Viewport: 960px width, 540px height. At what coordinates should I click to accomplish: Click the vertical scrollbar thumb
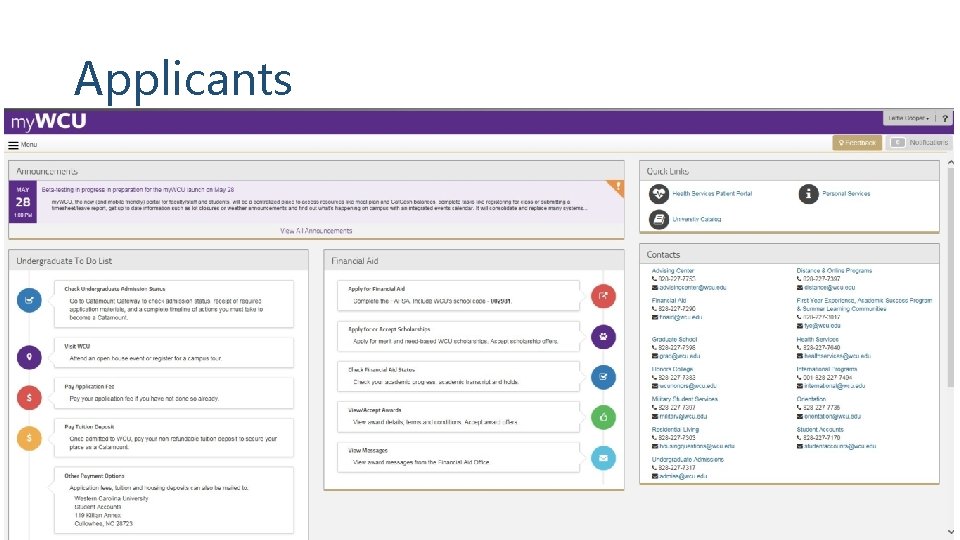950,277
